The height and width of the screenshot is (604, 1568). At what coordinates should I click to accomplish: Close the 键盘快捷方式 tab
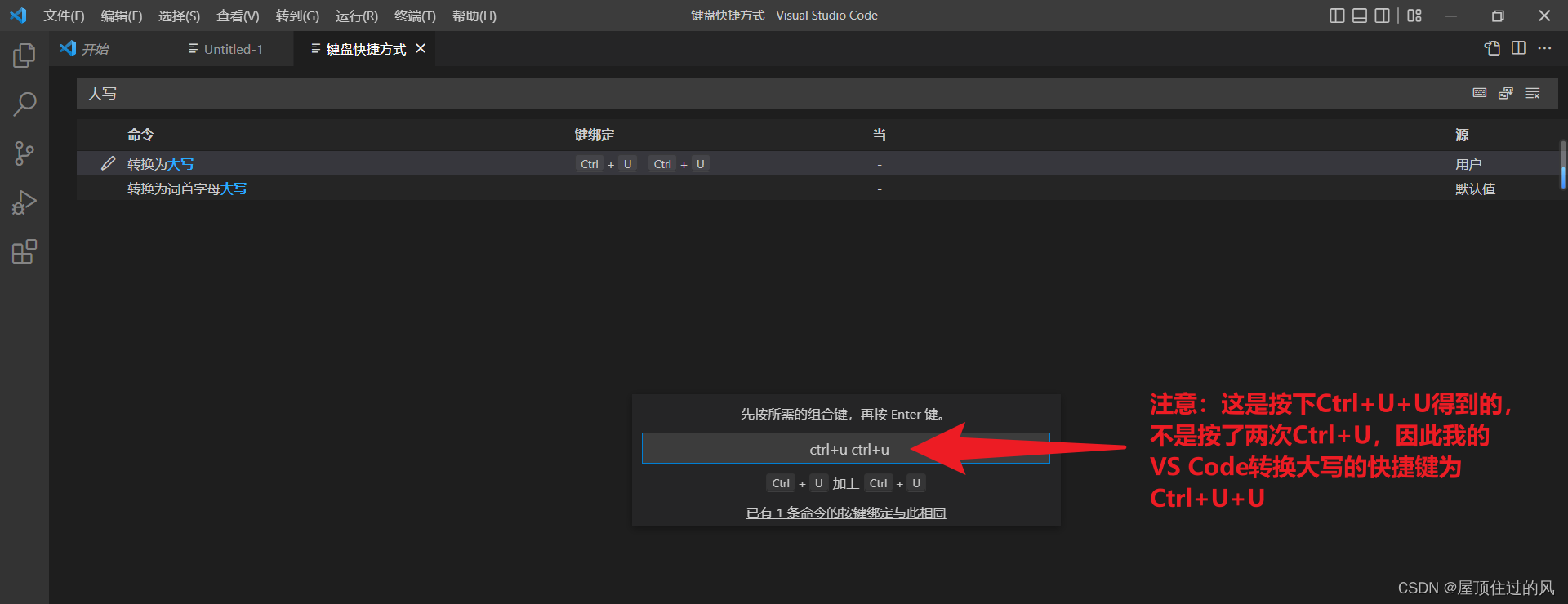[421, 49]
